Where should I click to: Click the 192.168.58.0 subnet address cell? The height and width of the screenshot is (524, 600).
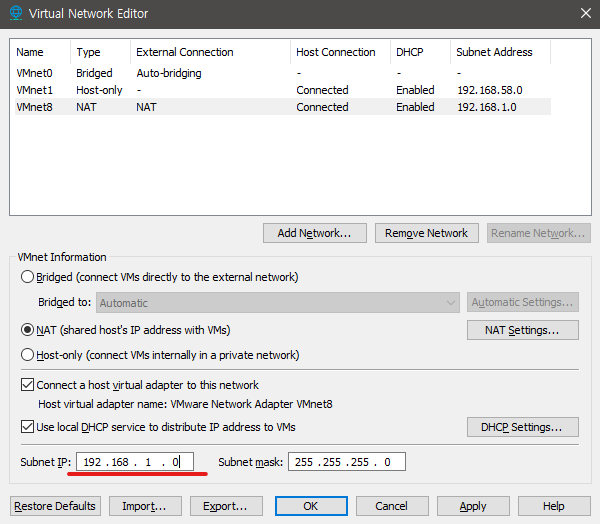pos(490,90)
